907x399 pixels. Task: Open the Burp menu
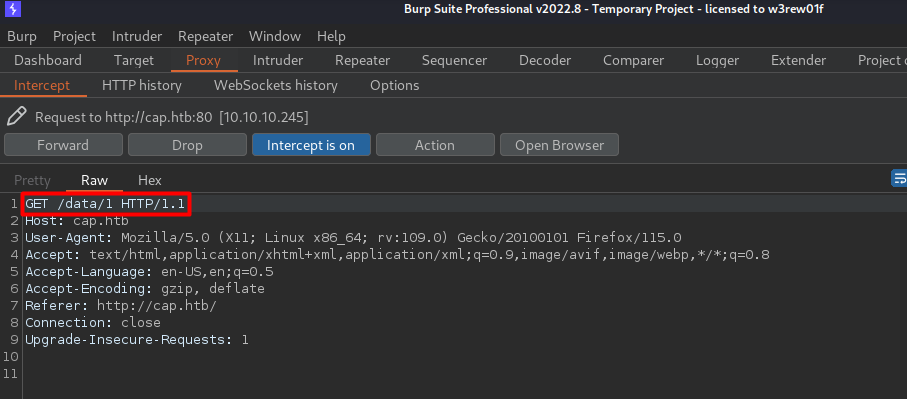point(22,36)
